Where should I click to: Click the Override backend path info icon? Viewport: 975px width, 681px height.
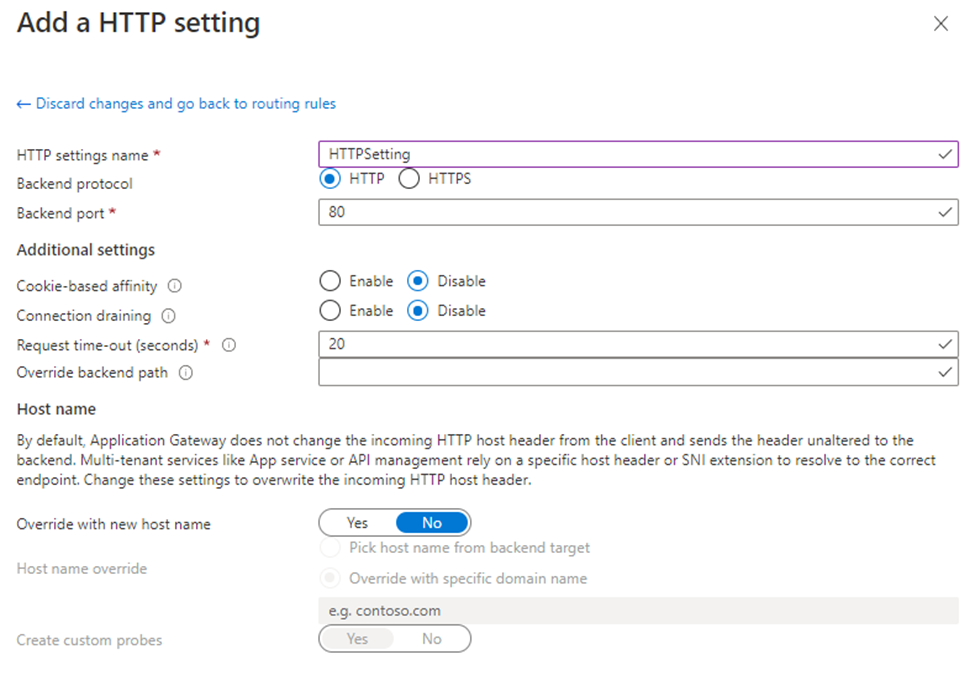pyautogui.click(x=185, y=373)
